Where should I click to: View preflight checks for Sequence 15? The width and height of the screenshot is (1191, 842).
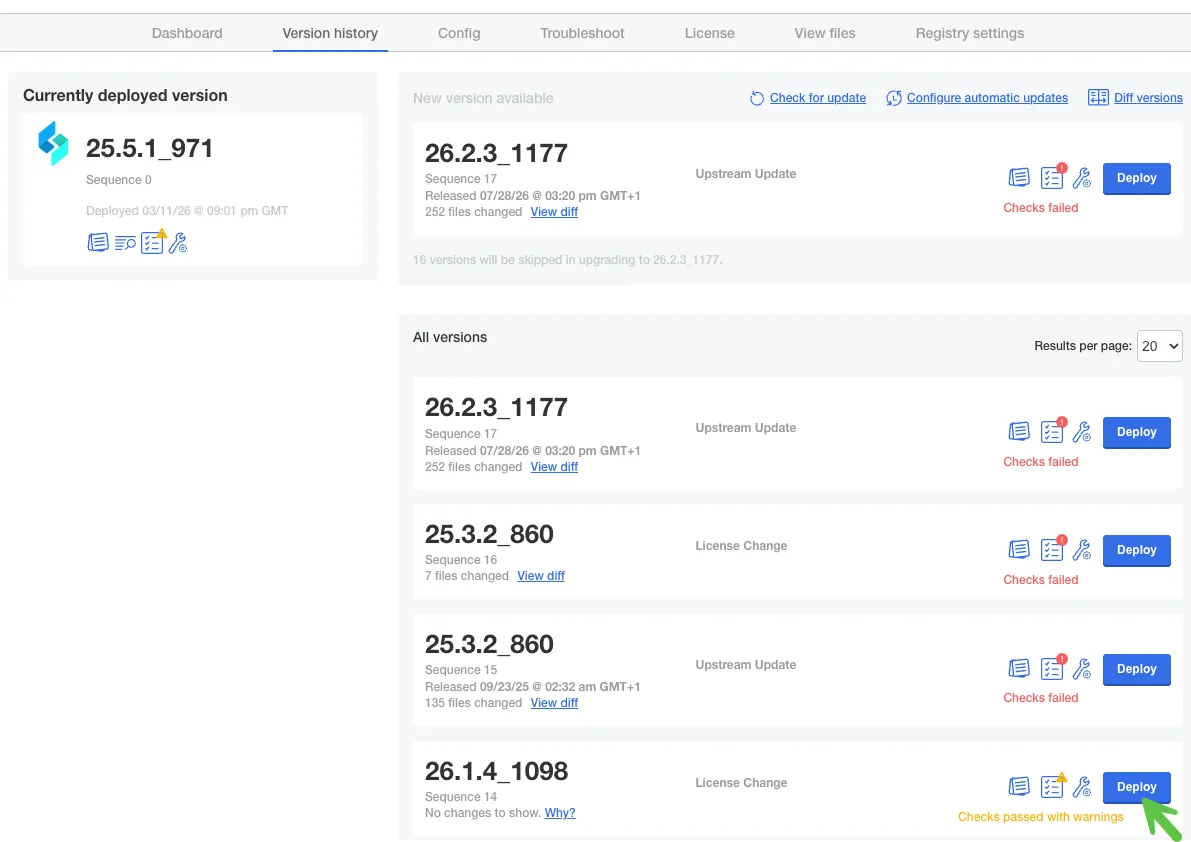1053,667
